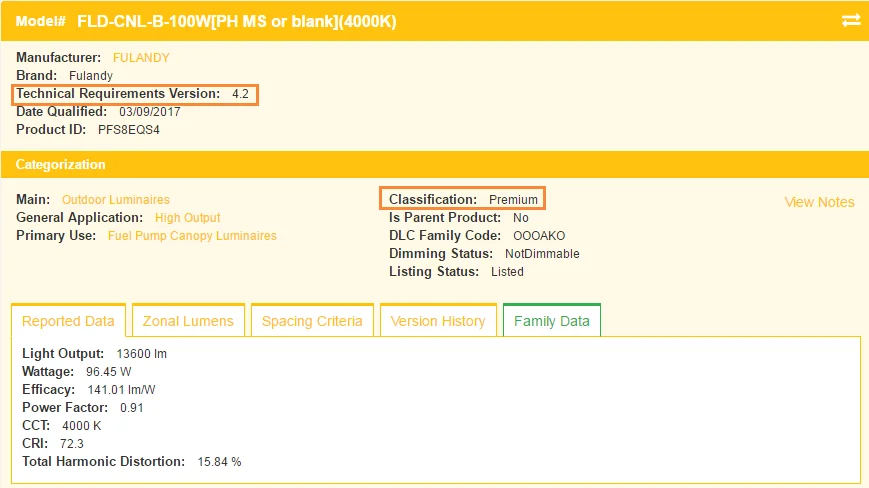Click the Light Output 13600 lm value
This screenshot has width=869, height=488.
tap(141, 354)
